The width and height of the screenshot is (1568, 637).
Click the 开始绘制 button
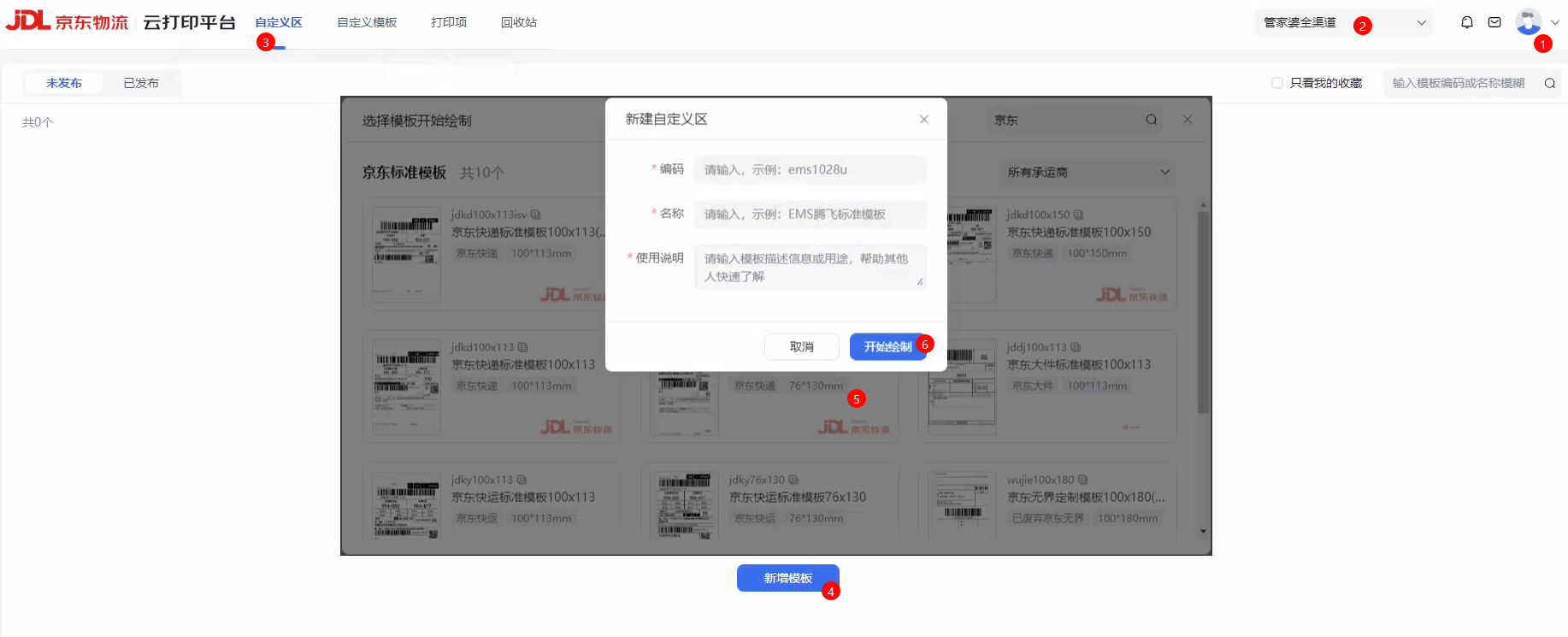click(888, 346)
